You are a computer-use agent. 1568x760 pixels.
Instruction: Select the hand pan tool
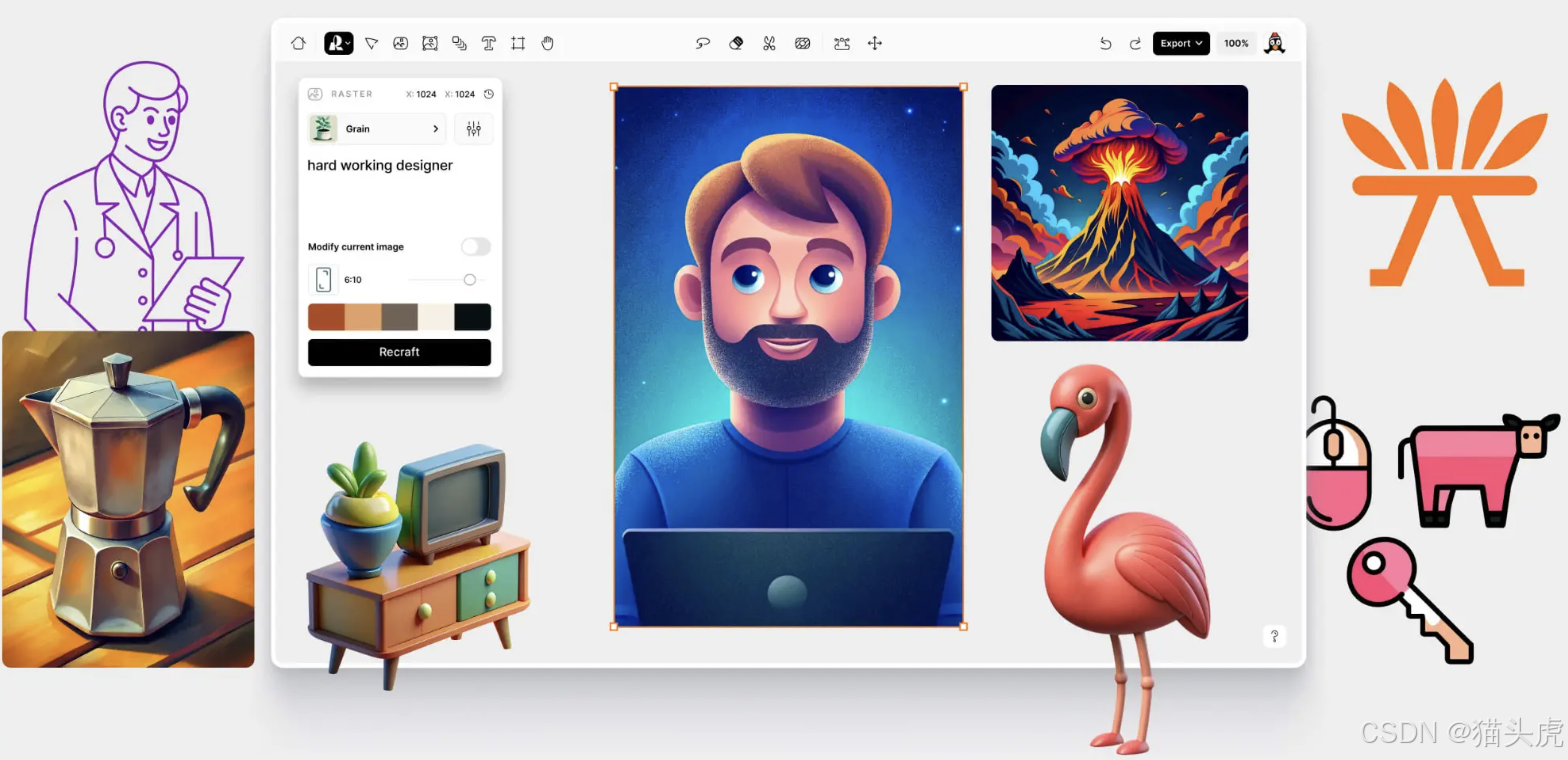(547, 43)
